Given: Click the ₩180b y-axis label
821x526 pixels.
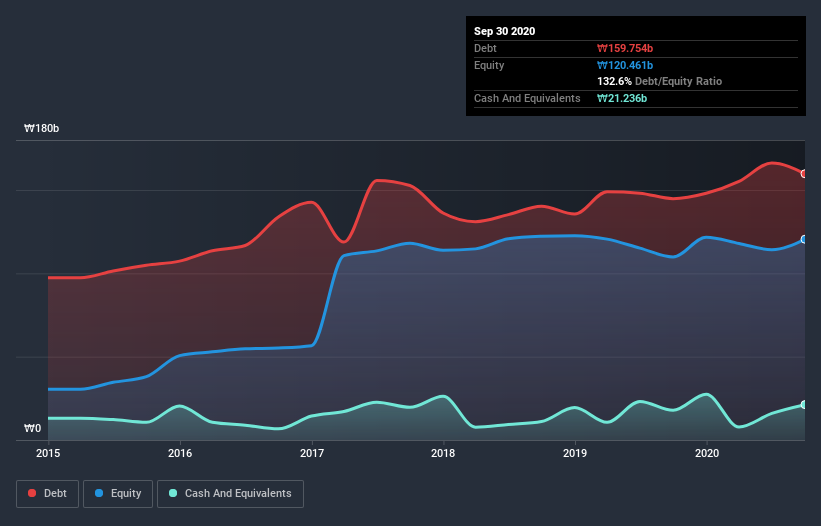Looking at the screenshot, I should pos(42,128).
